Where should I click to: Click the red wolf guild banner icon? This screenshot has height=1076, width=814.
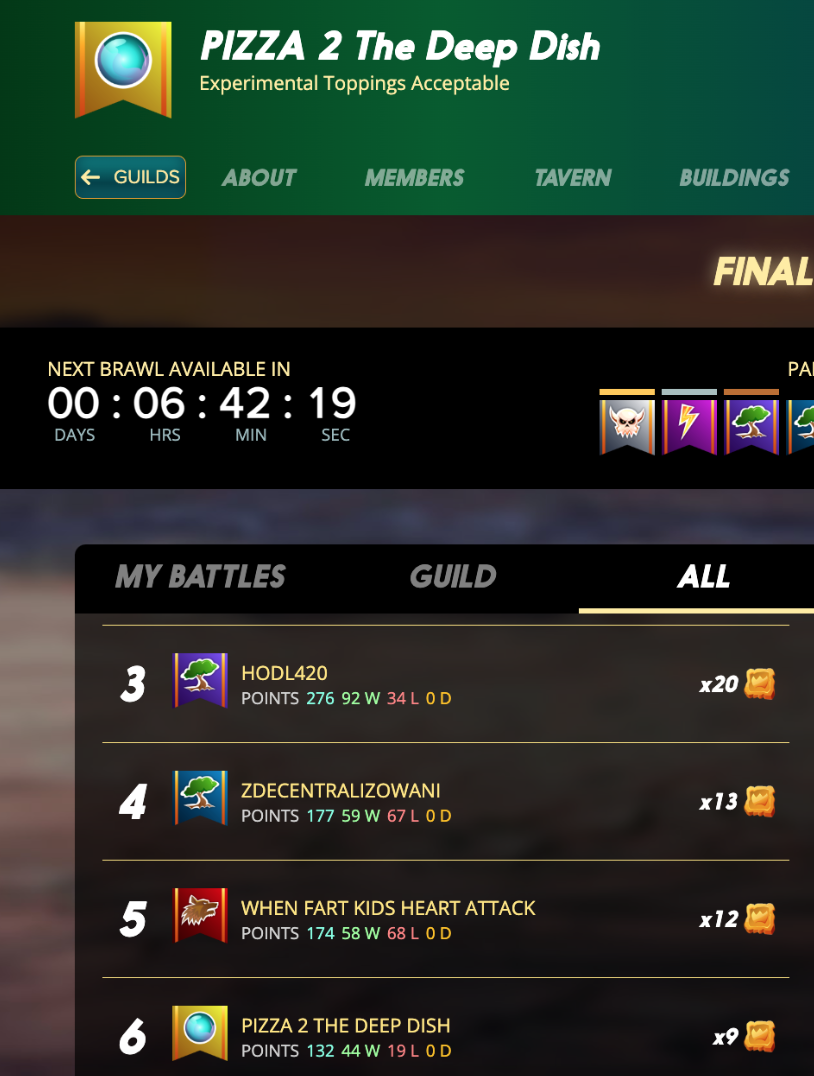tap(200, 915)
